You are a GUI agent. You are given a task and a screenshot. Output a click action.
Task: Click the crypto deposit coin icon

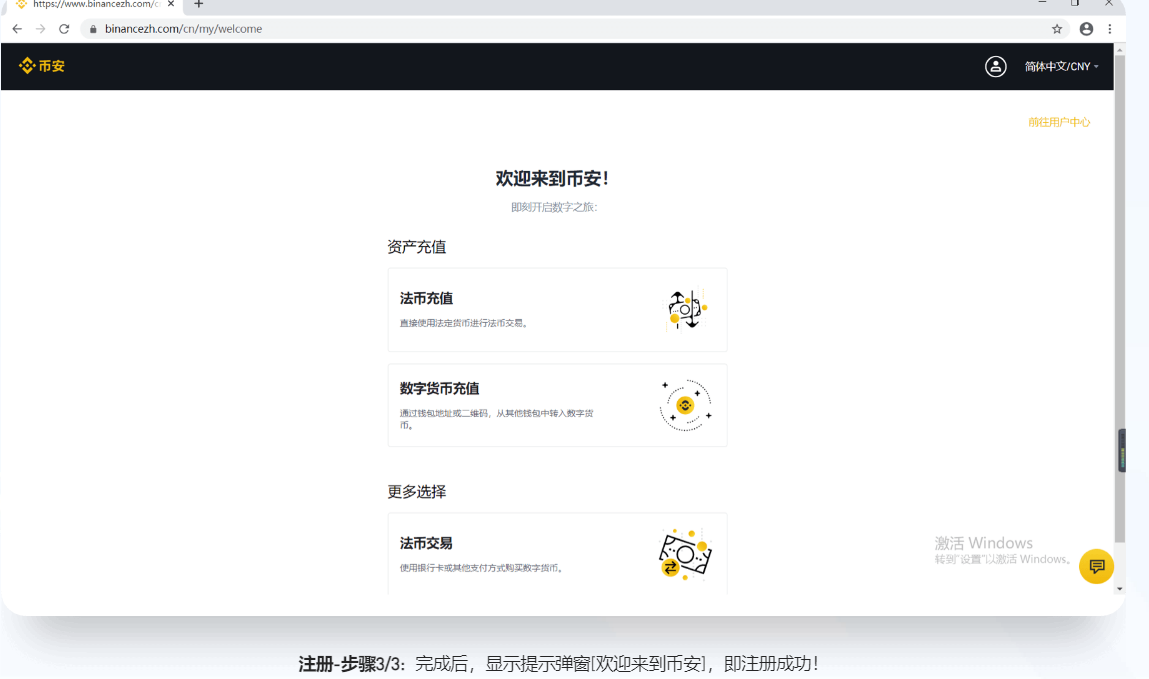(685, 405)
